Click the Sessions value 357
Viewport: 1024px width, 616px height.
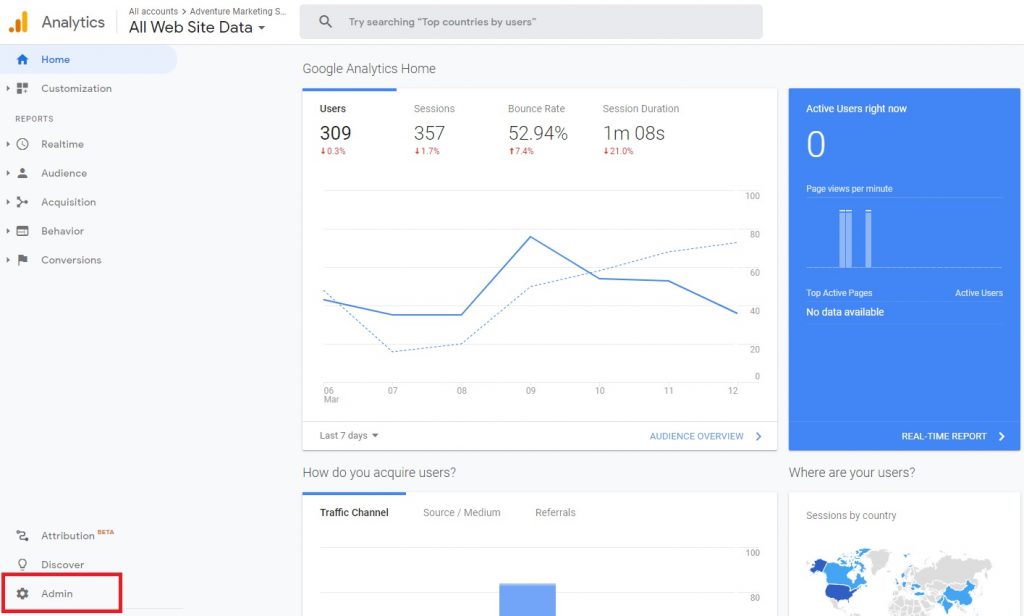pos(429,133)
